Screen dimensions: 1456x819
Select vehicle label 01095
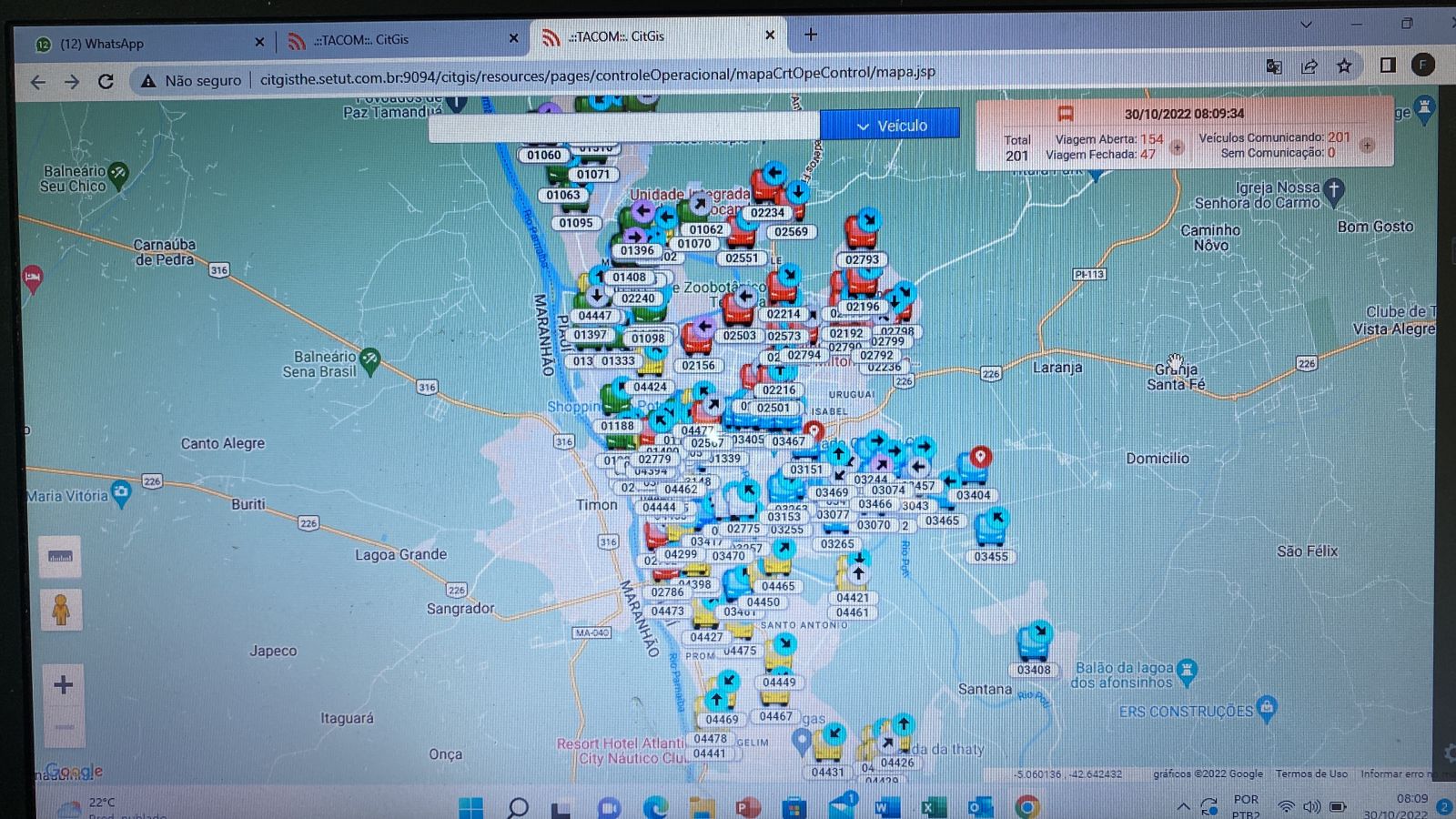[x=576, y=223]
